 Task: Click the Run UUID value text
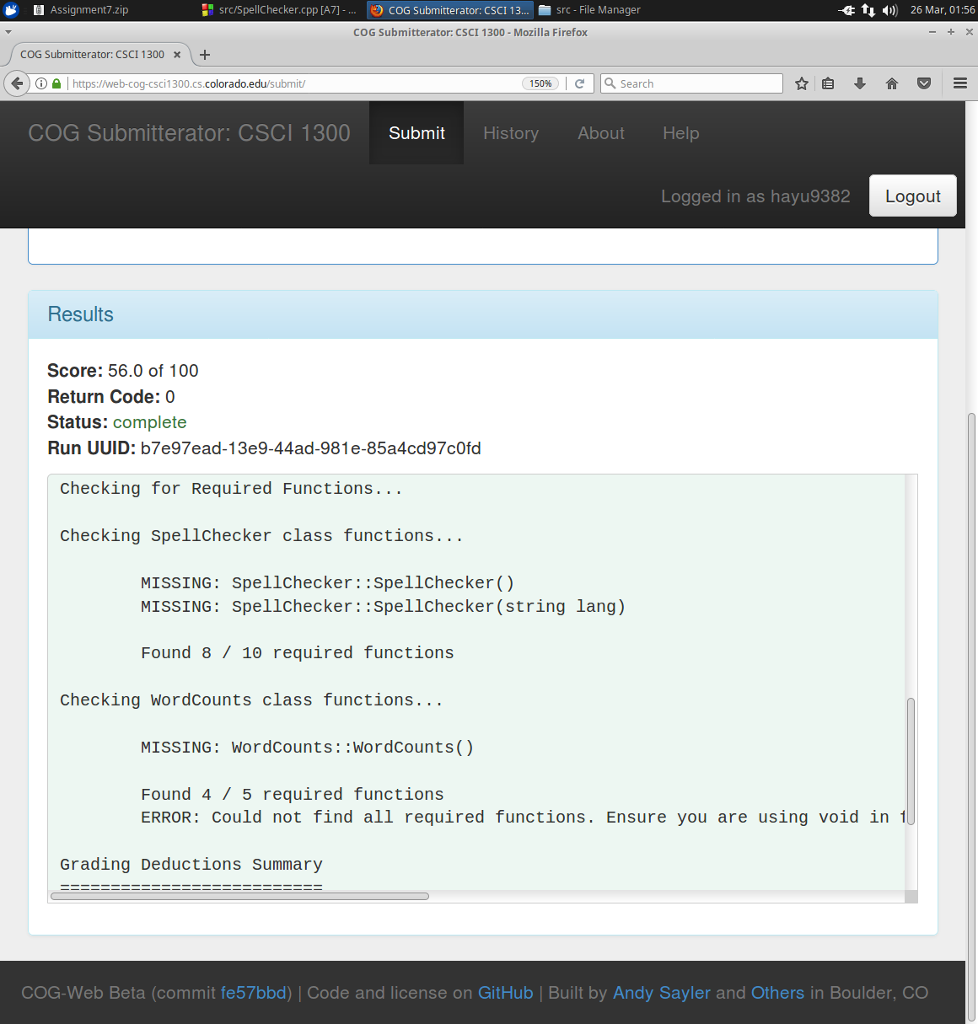point(311,448)
